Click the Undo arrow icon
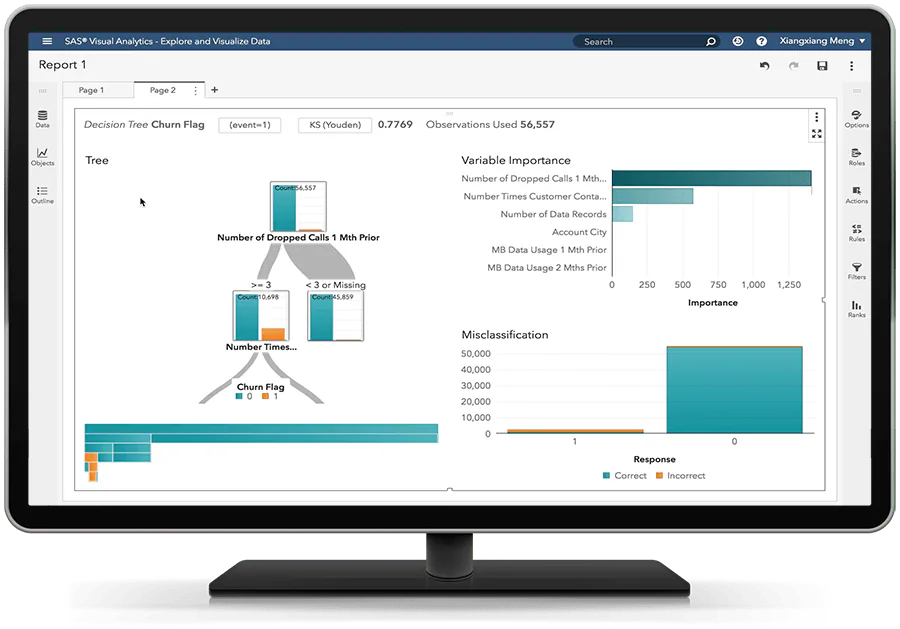900x629 pixels. [764, 66]
